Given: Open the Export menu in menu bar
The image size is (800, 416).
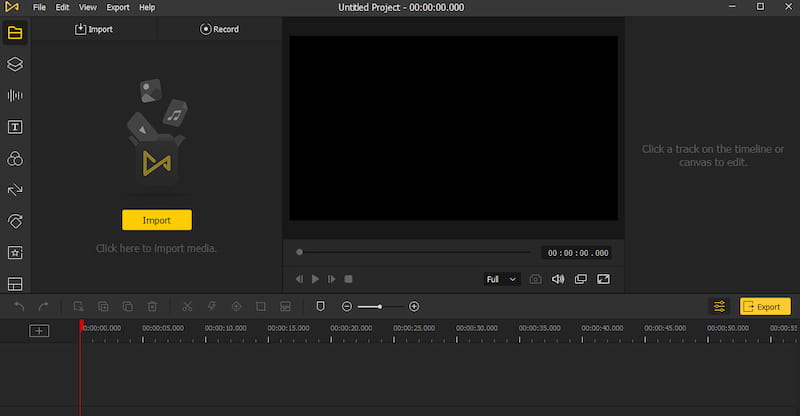Looking at the screenshot, I should [x=118, y=7].
